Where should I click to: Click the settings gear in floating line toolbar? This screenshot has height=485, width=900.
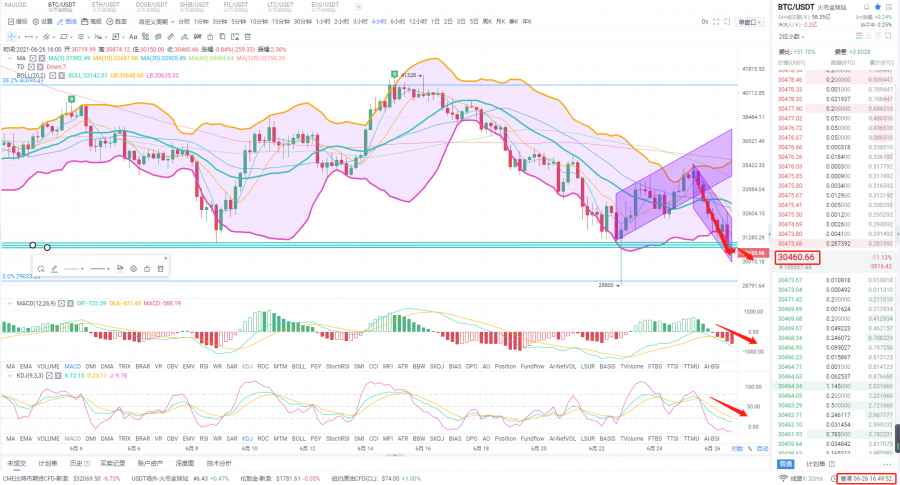[x=133, y=269]
